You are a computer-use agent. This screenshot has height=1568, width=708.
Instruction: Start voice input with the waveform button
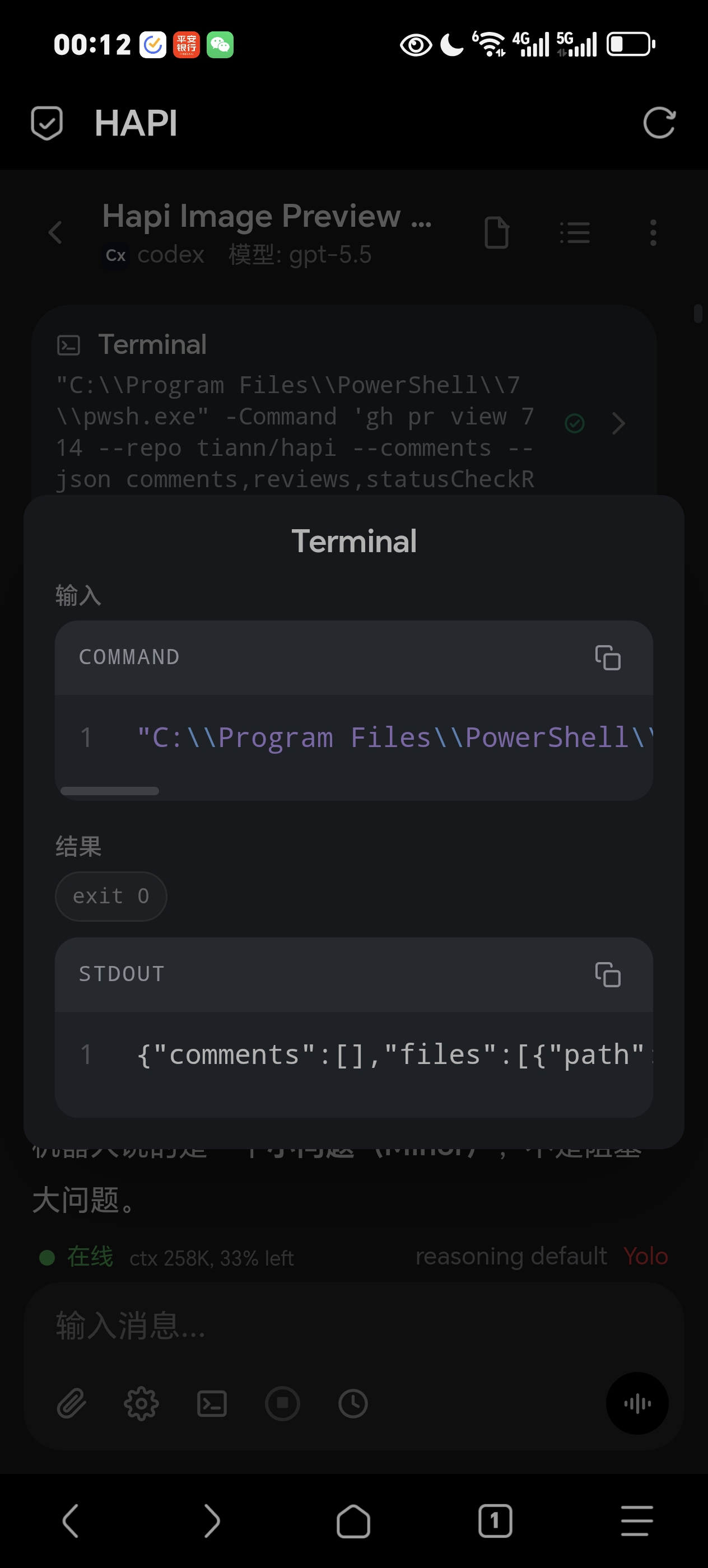pos(637,1404)
